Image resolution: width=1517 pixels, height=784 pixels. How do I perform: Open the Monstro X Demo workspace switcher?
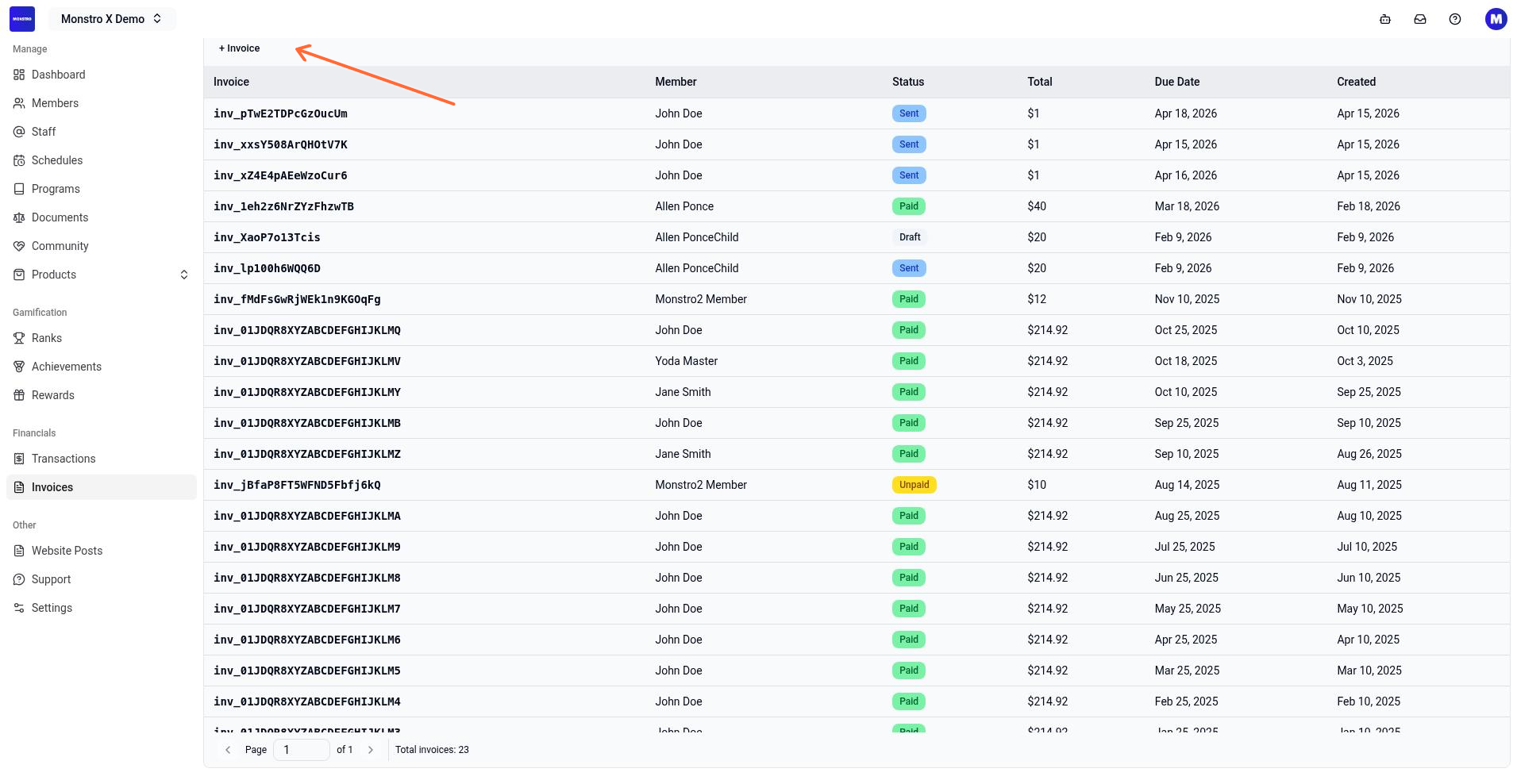pyautogui.click(x=112, y=19)
